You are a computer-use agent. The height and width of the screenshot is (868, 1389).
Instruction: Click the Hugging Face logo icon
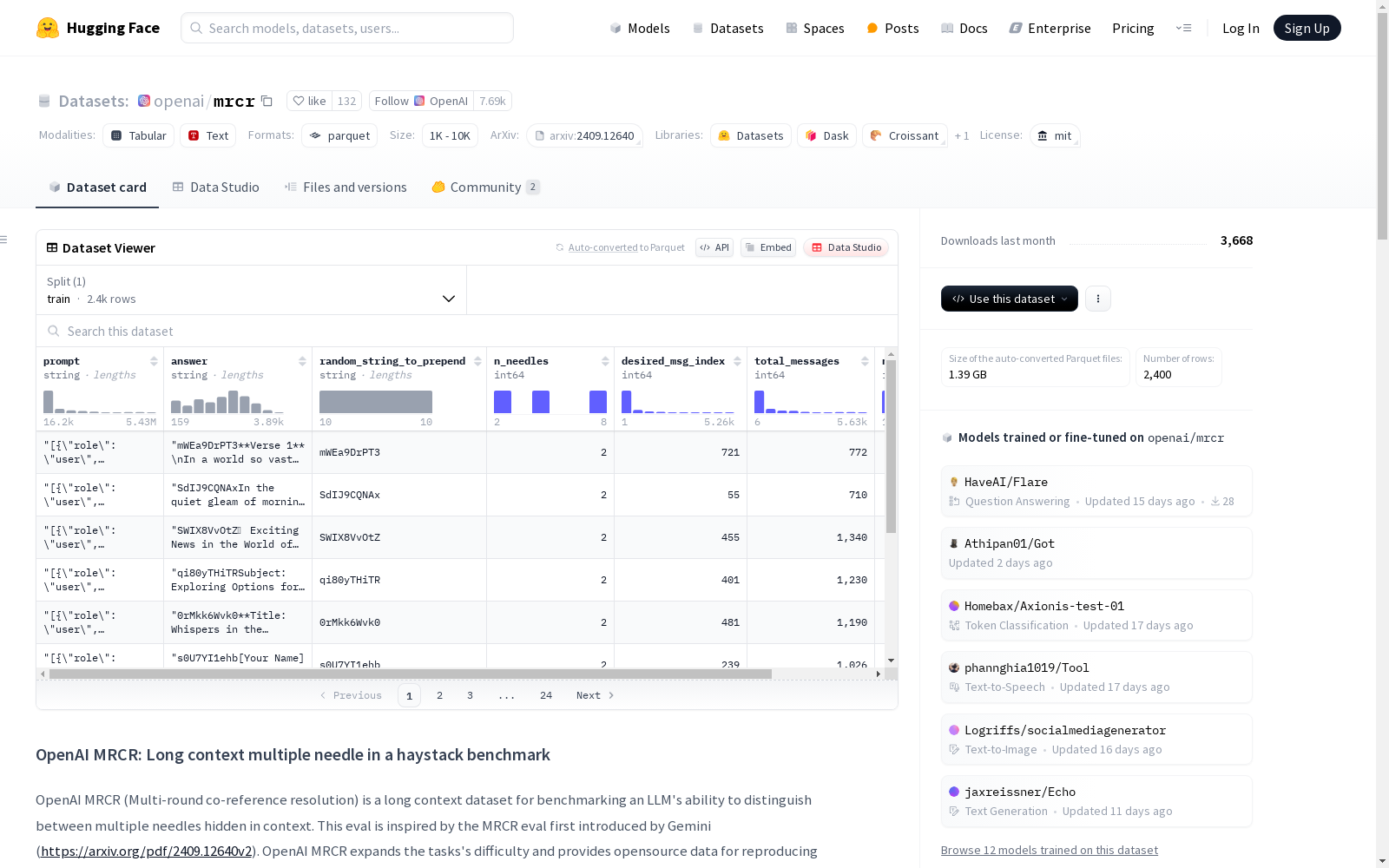[48, 28]
